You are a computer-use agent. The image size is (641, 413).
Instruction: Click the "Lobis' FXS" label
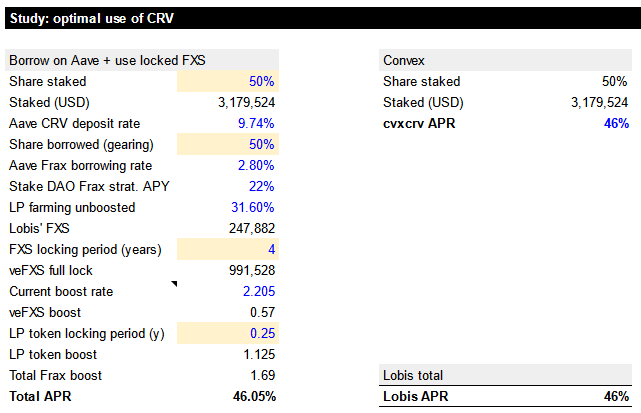point(39,228)
